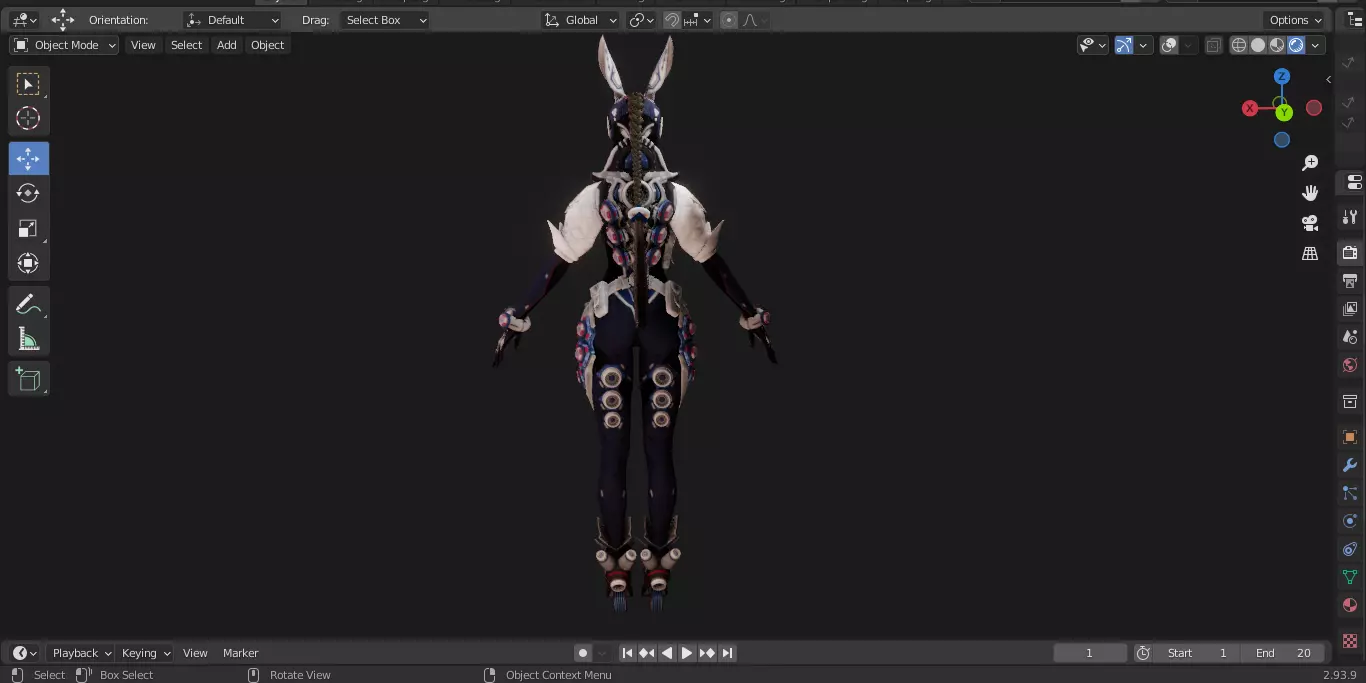Viewport: 1366px width, 683px height.
Task: Click the Zoom view magnifier icon
Action: 1310,163
